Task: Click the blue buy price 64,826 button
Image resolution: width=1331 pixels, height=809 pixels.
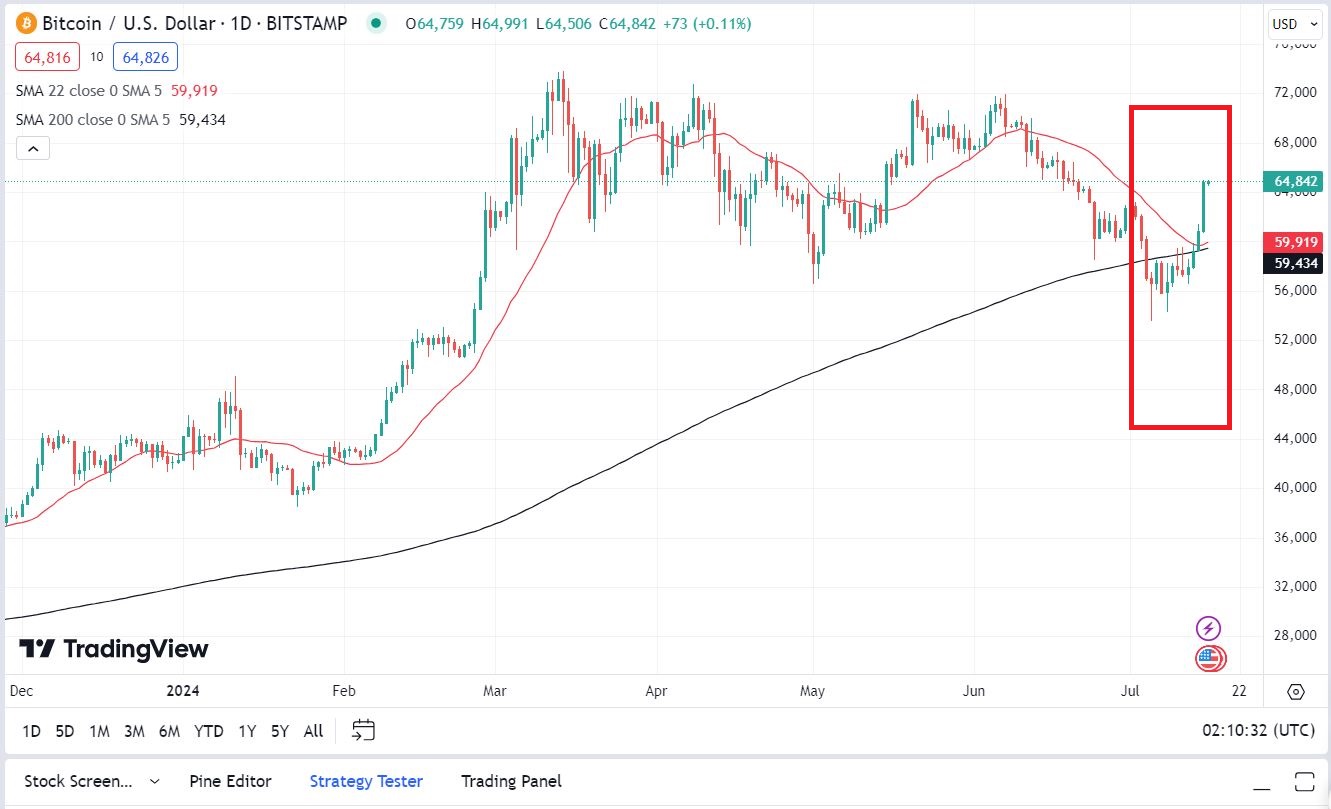Action: (145, 57)
